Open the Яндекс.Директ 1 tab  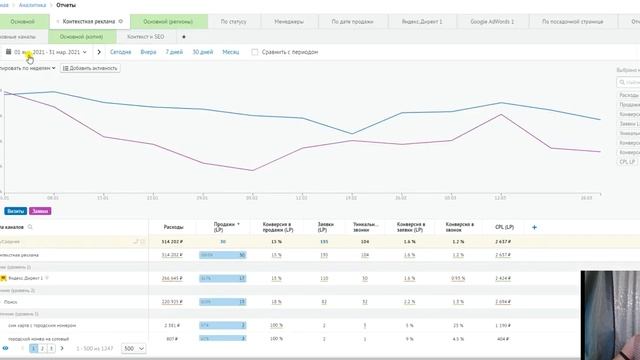click(422, 22)
